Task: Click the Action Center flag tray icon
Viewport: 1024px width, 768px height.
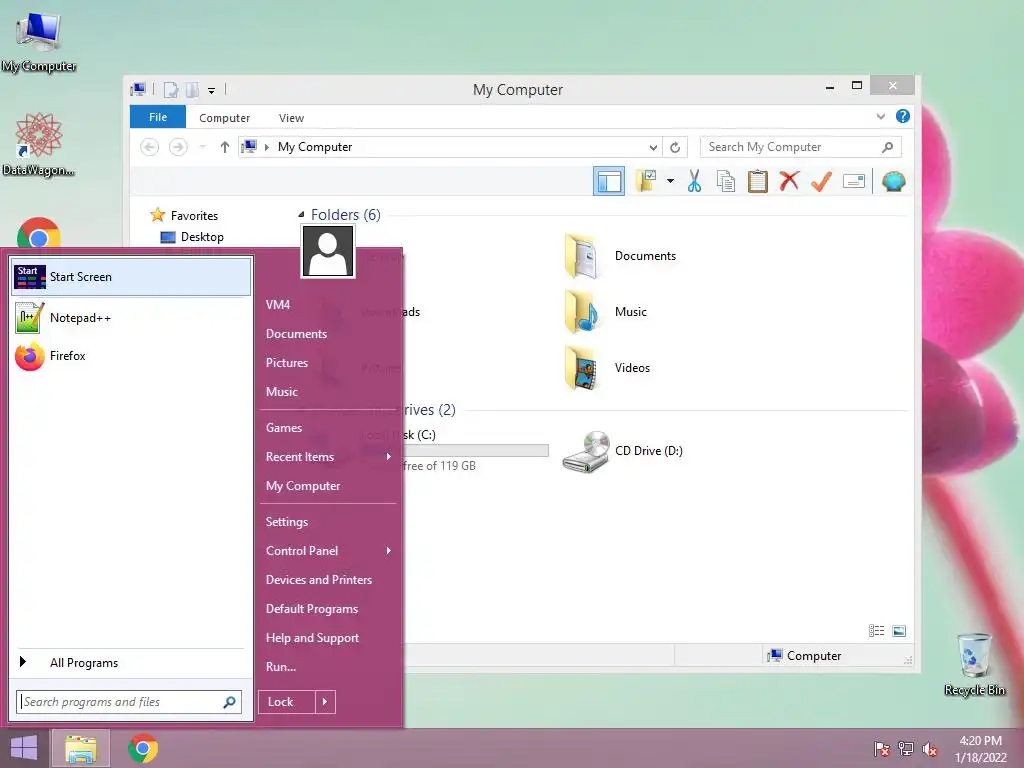Action: tap(881, 749)
